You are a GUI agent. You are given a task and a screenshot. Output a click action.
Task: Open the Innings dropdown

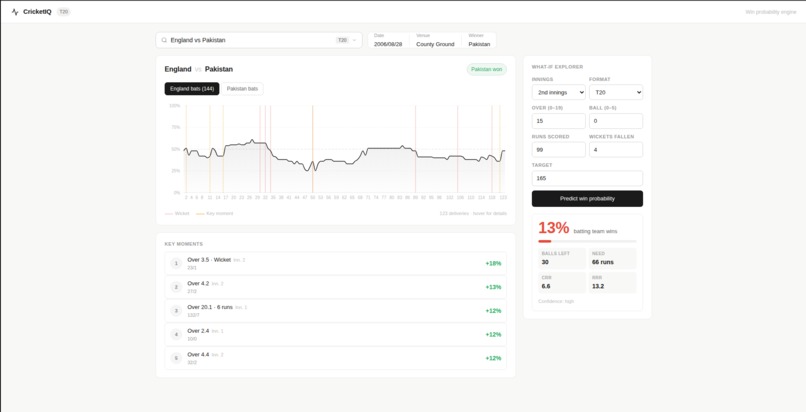(558, 92)
